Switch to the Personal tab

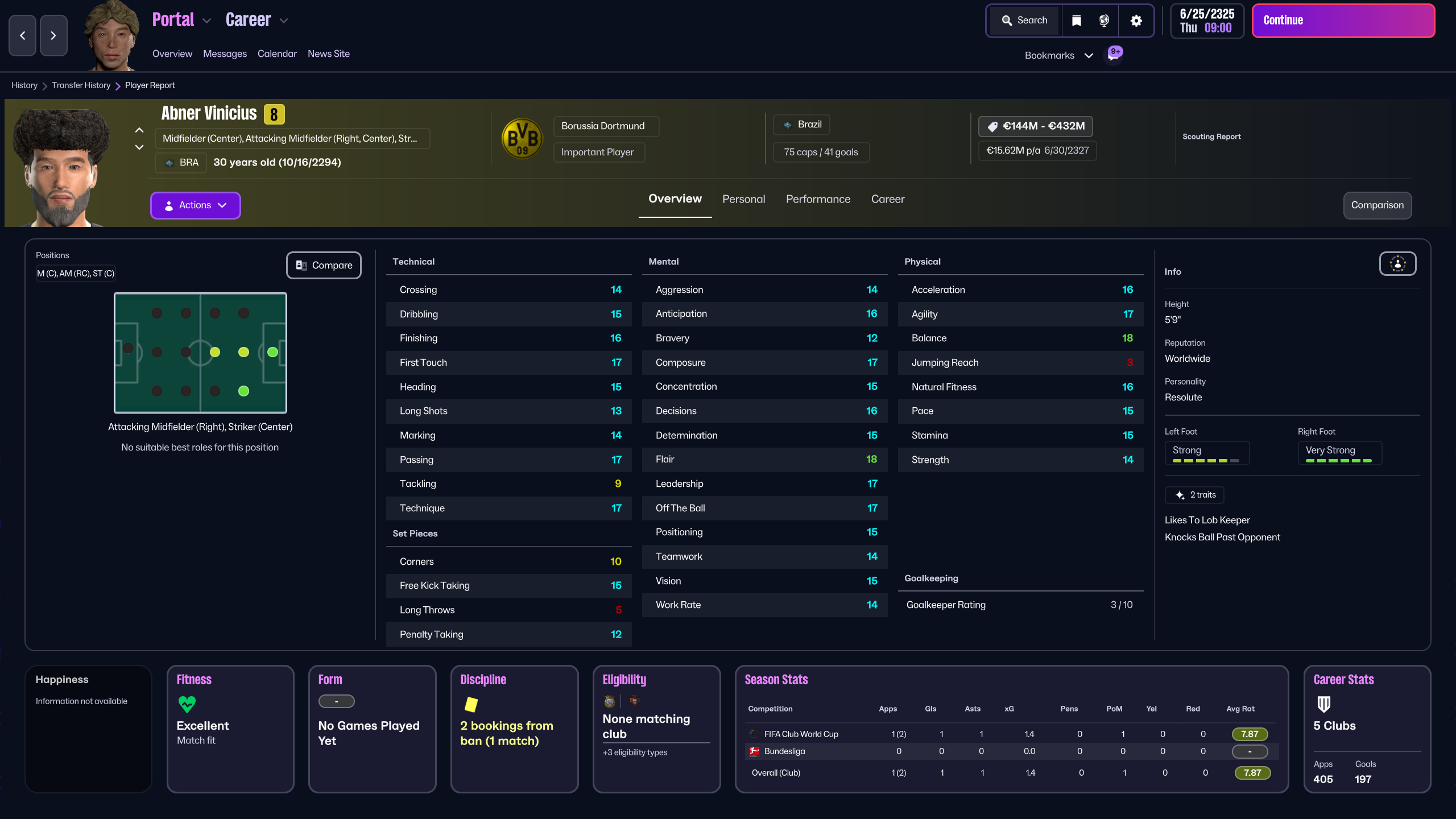click(x=743, y=199)
